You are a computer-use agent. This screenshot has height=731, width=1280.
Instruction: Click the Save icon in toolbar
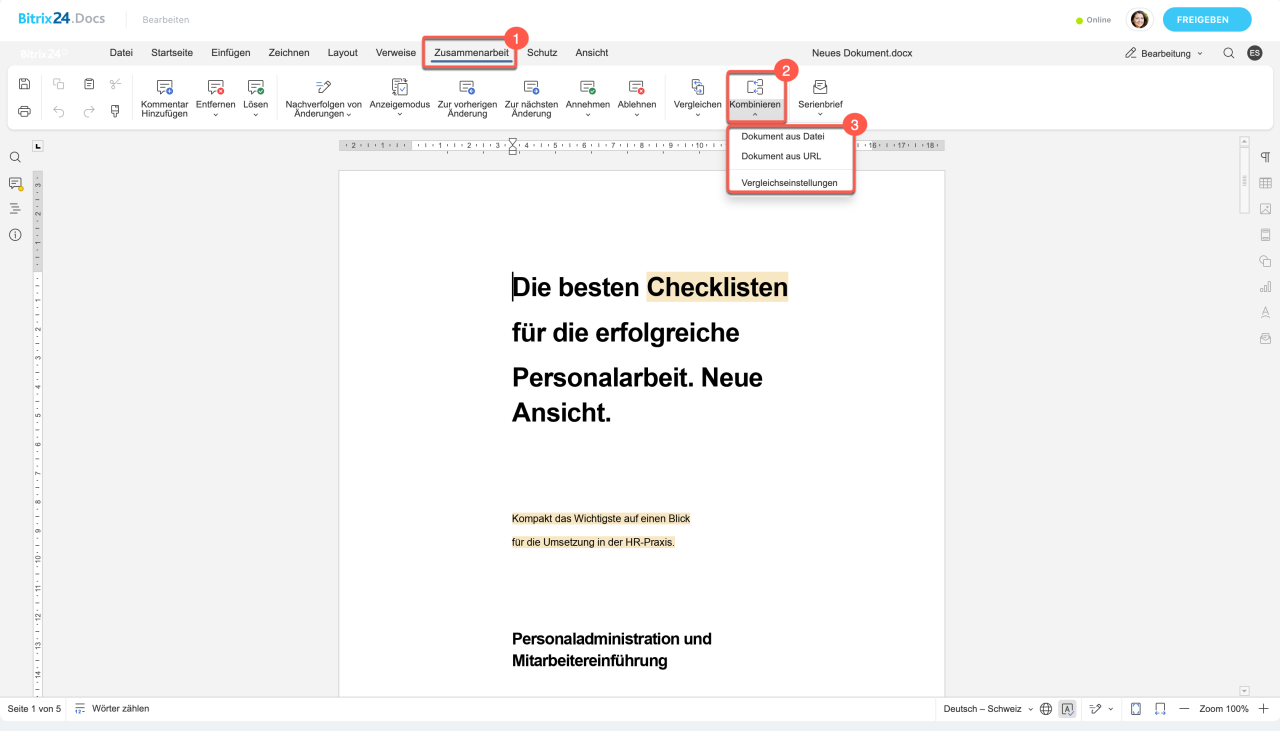pyautogui.click(x=24, y=85)
